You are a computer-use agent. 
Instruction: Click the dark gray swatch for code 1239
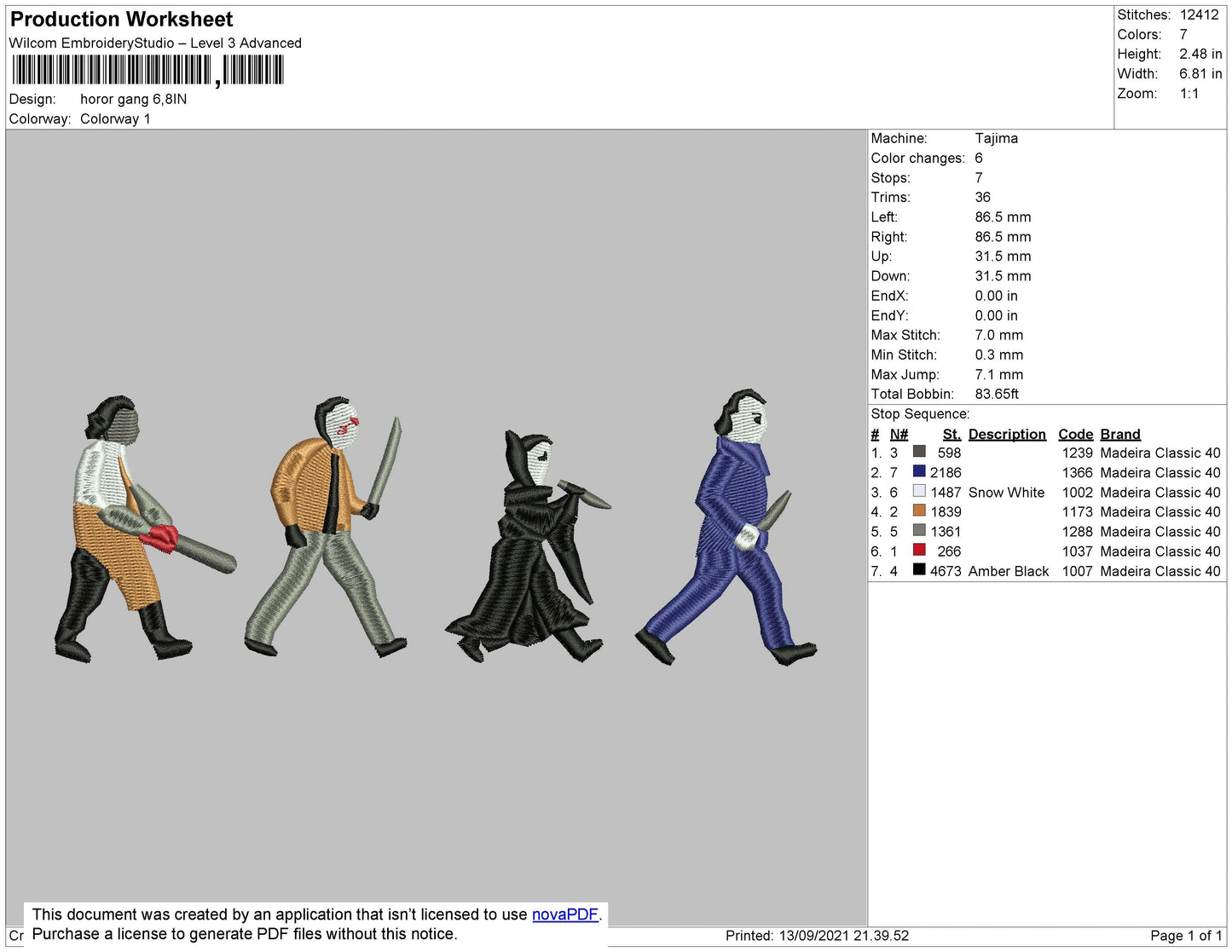coord(919,452)
